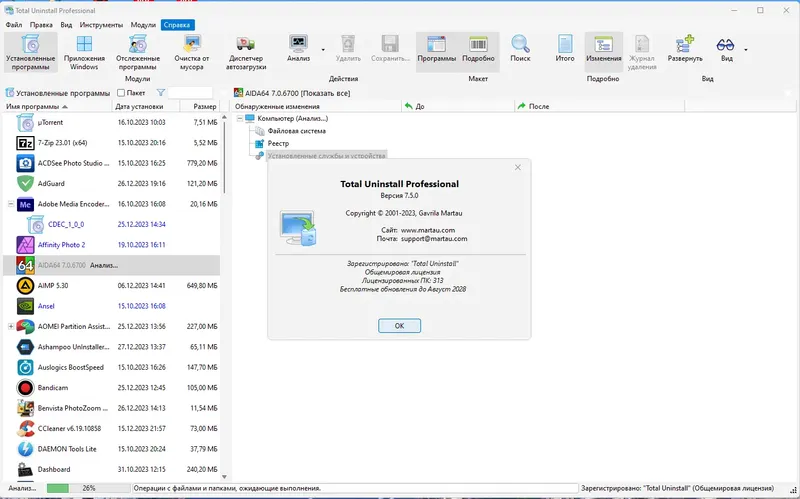800x499 pixels.
Task: Toggle the Подробно layout button
Action: pos(478,49)
